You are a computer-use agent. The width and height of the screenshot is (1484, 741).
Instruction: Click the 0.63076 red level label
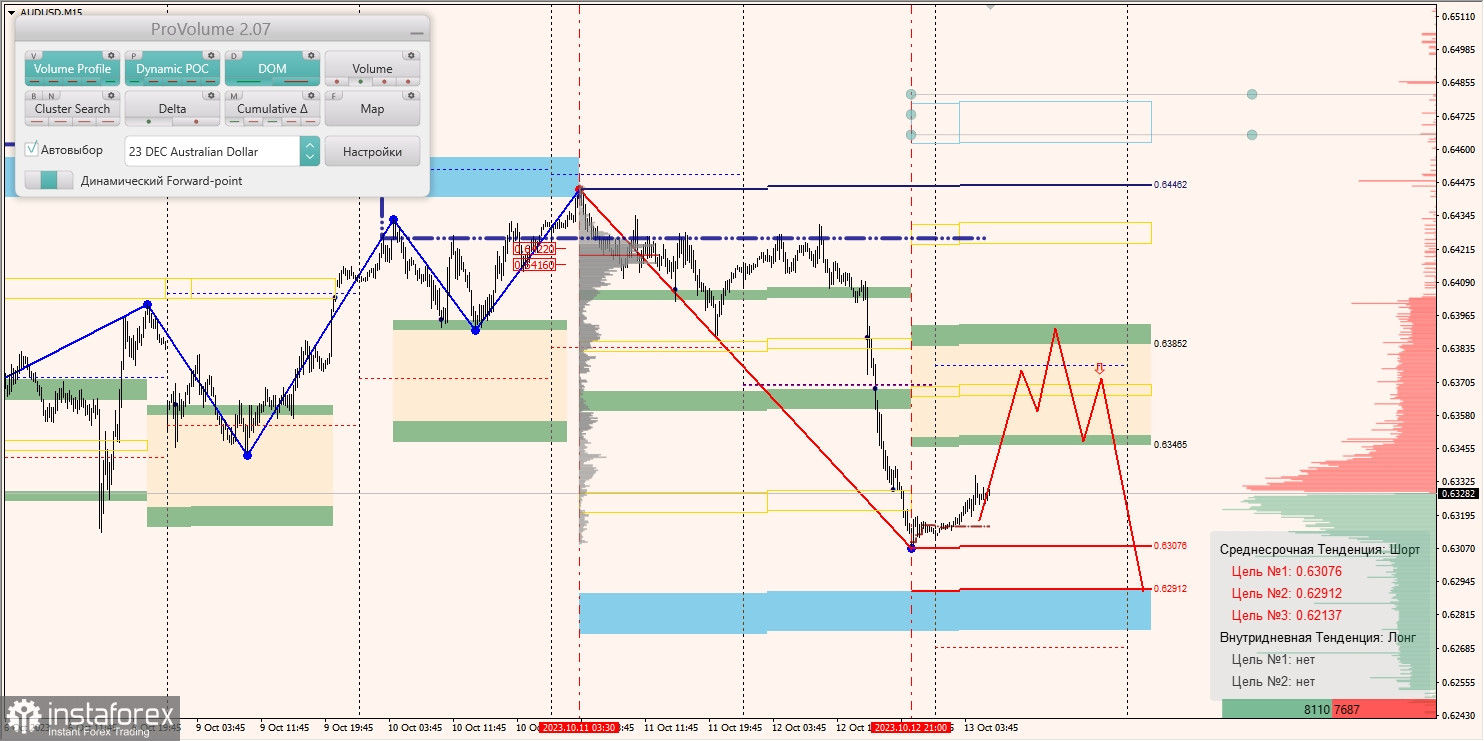tap(1170, 545)
